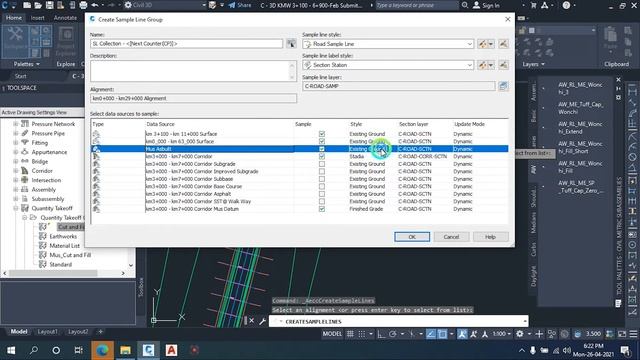
Task: Click the Plot printer icon
Action: click(x=83, y=5)
